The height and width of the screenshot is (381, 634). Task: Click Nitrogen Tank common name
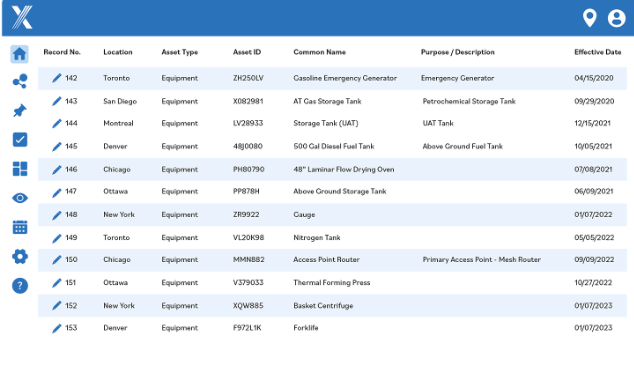pyautogui.click(x=317, y=238)
